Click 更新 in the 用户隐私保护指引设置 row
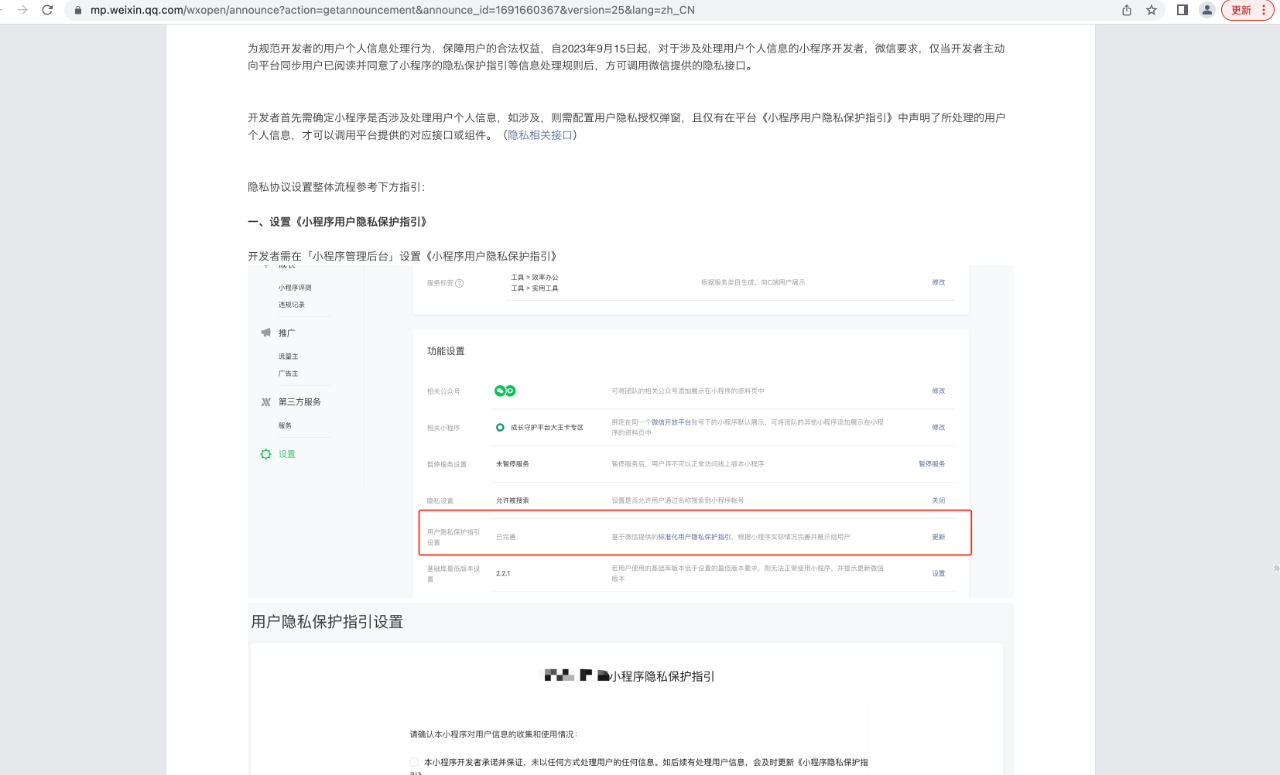 (x=938, y=537)
